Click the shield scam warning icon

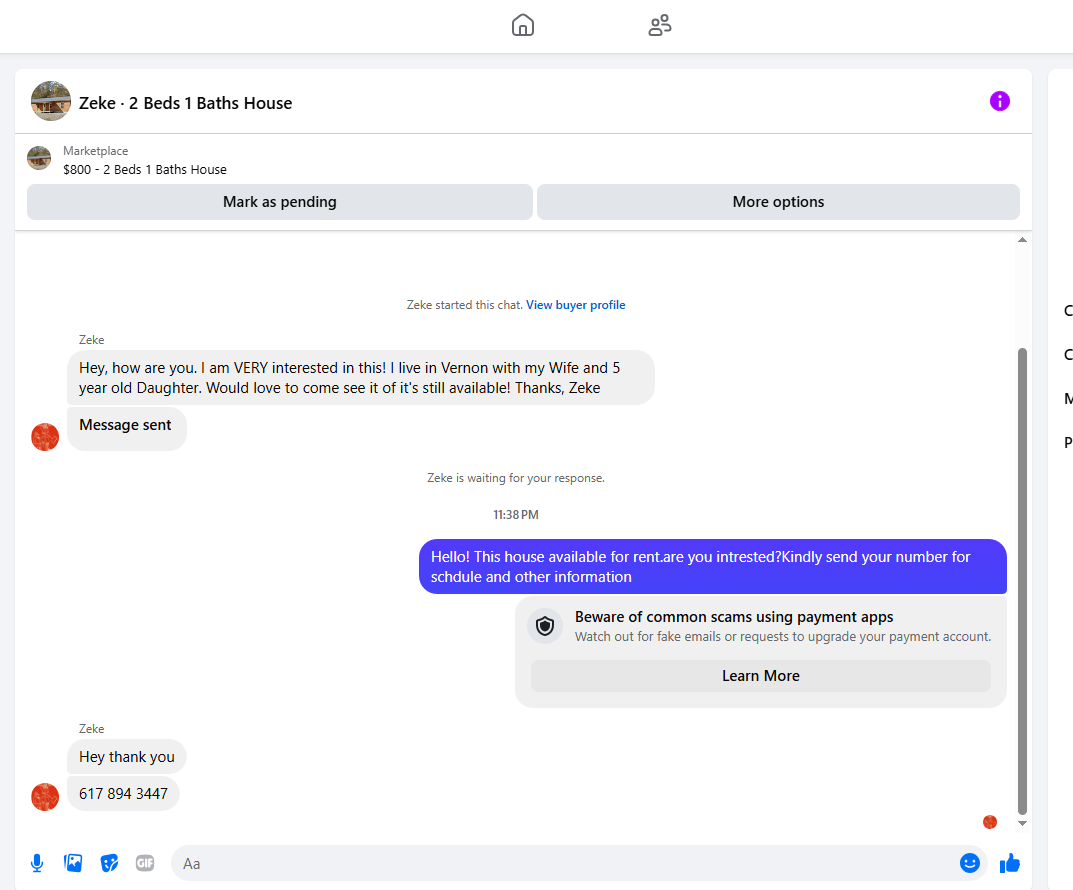545,626
